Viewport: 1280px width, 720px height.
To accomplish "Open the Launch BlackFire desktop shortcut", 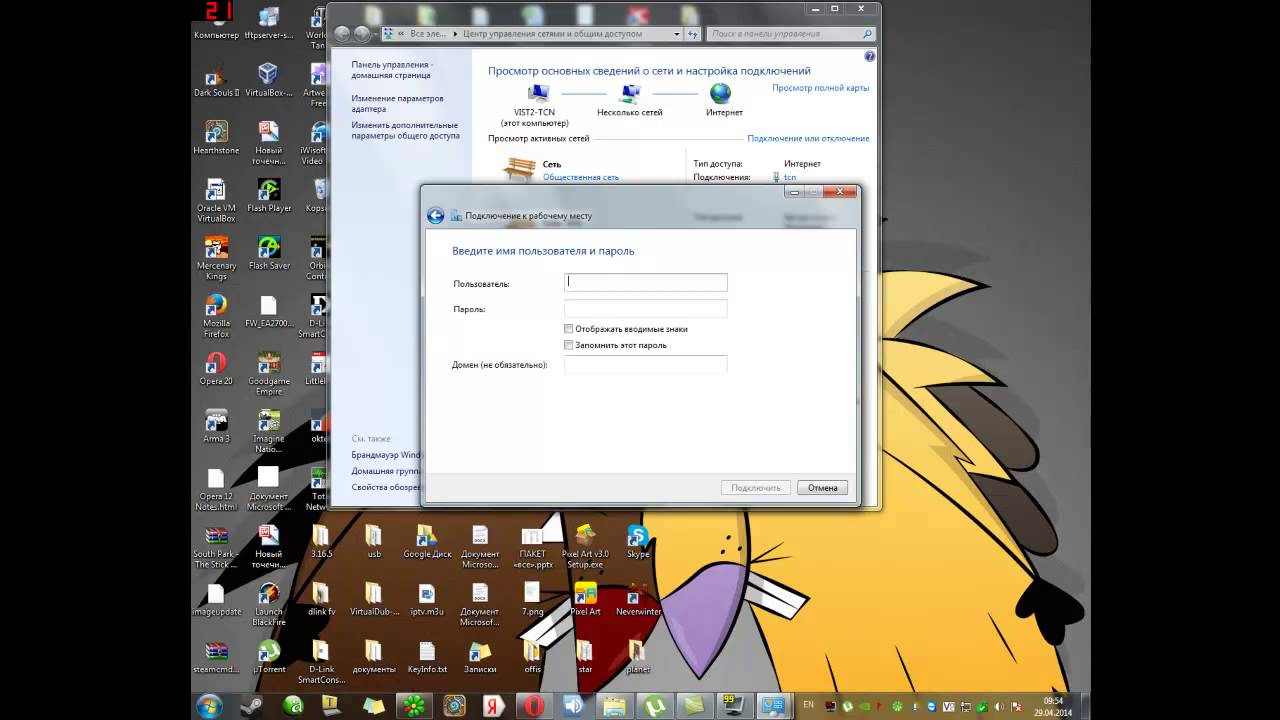I will 269,604.
